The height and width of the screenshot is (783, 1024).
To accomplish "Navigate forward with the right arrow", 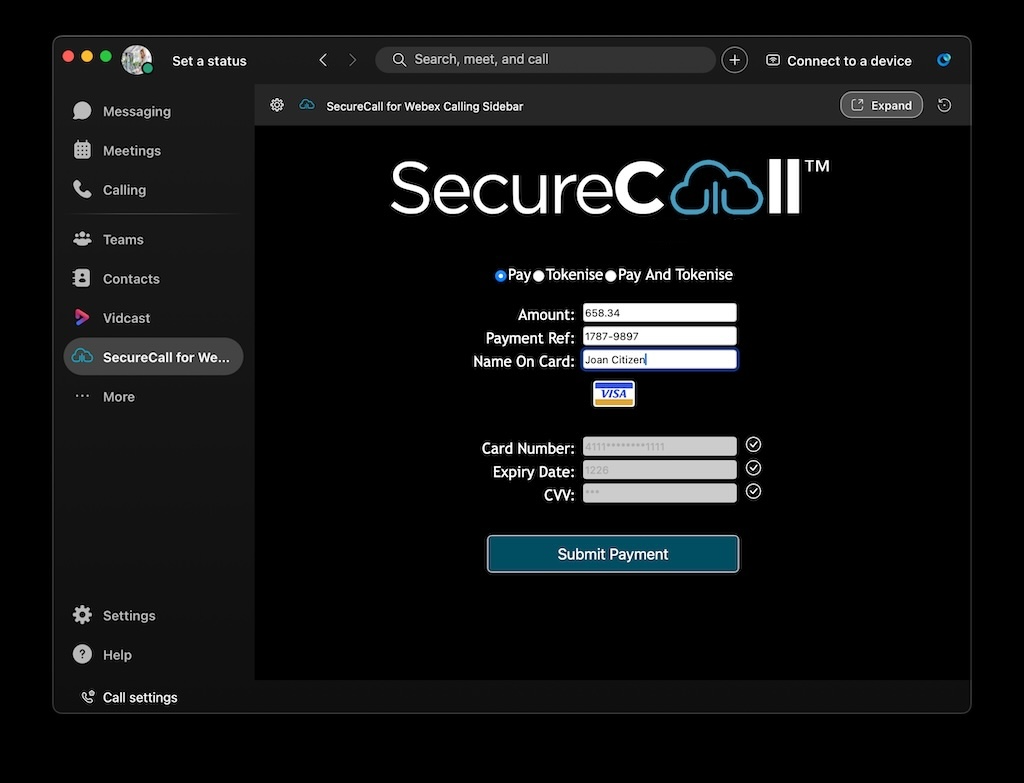I will [x=353, y=60].
